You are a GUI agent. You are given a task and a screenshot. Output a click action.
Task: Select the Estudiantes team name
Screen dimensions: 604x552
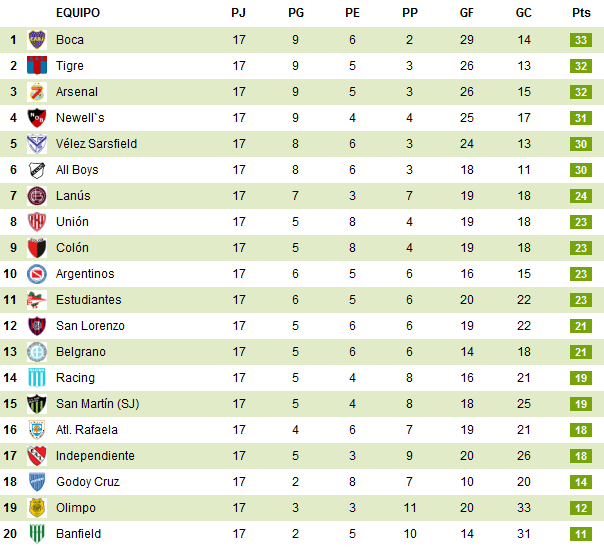tap(89, 300)
